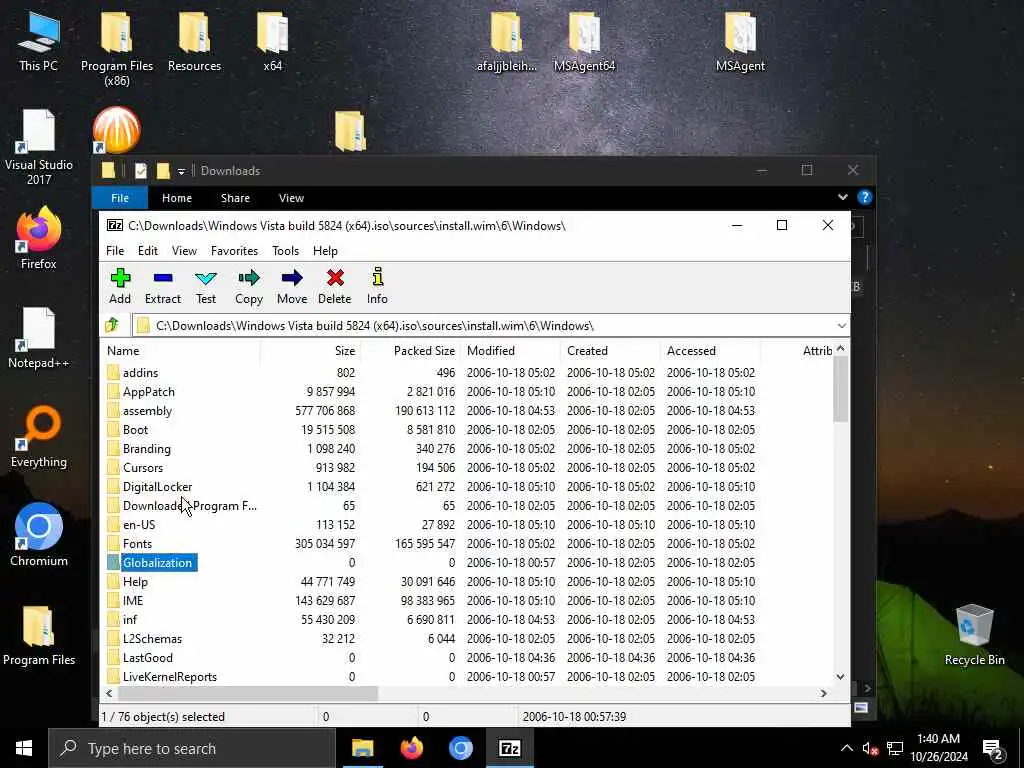Select the Program Files (x86) desktop folder
1024x768 pixels.
pyautogui.click(x=117, y=49)
